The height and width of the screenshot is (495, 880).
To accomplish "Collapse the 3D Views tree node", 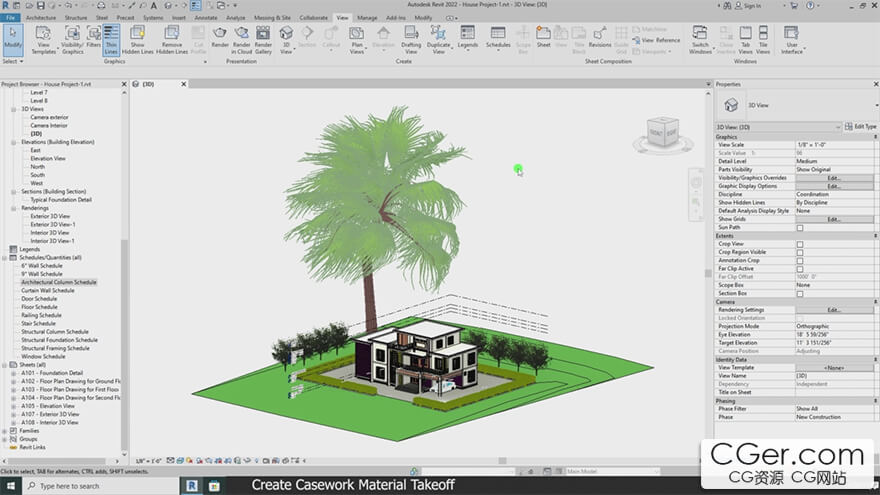I will click(x=13, y=109).
